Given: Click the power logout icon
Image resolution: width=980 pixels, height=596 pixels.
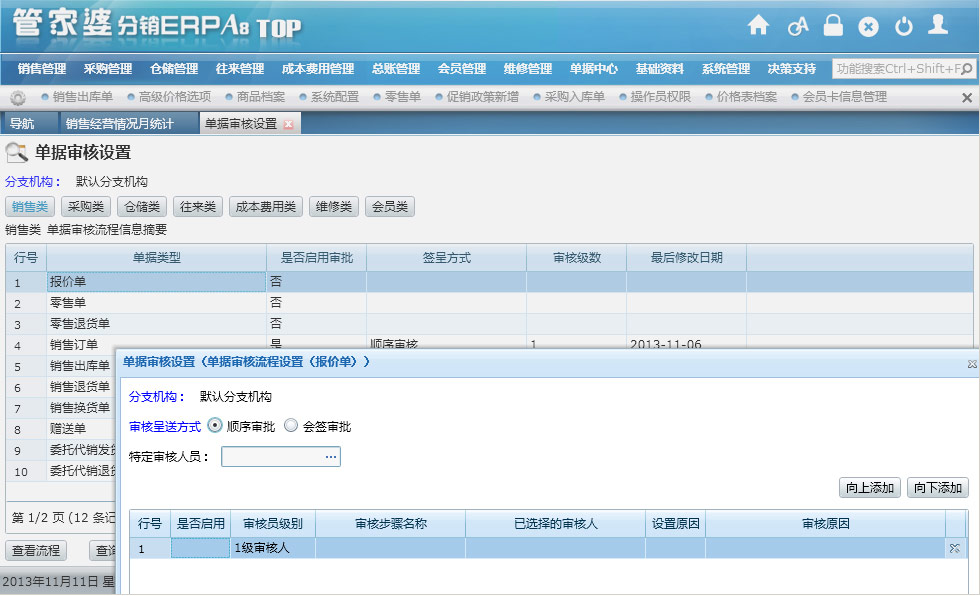Looking at the screenshot, I should pyautogui.click(x=903, y=27).
